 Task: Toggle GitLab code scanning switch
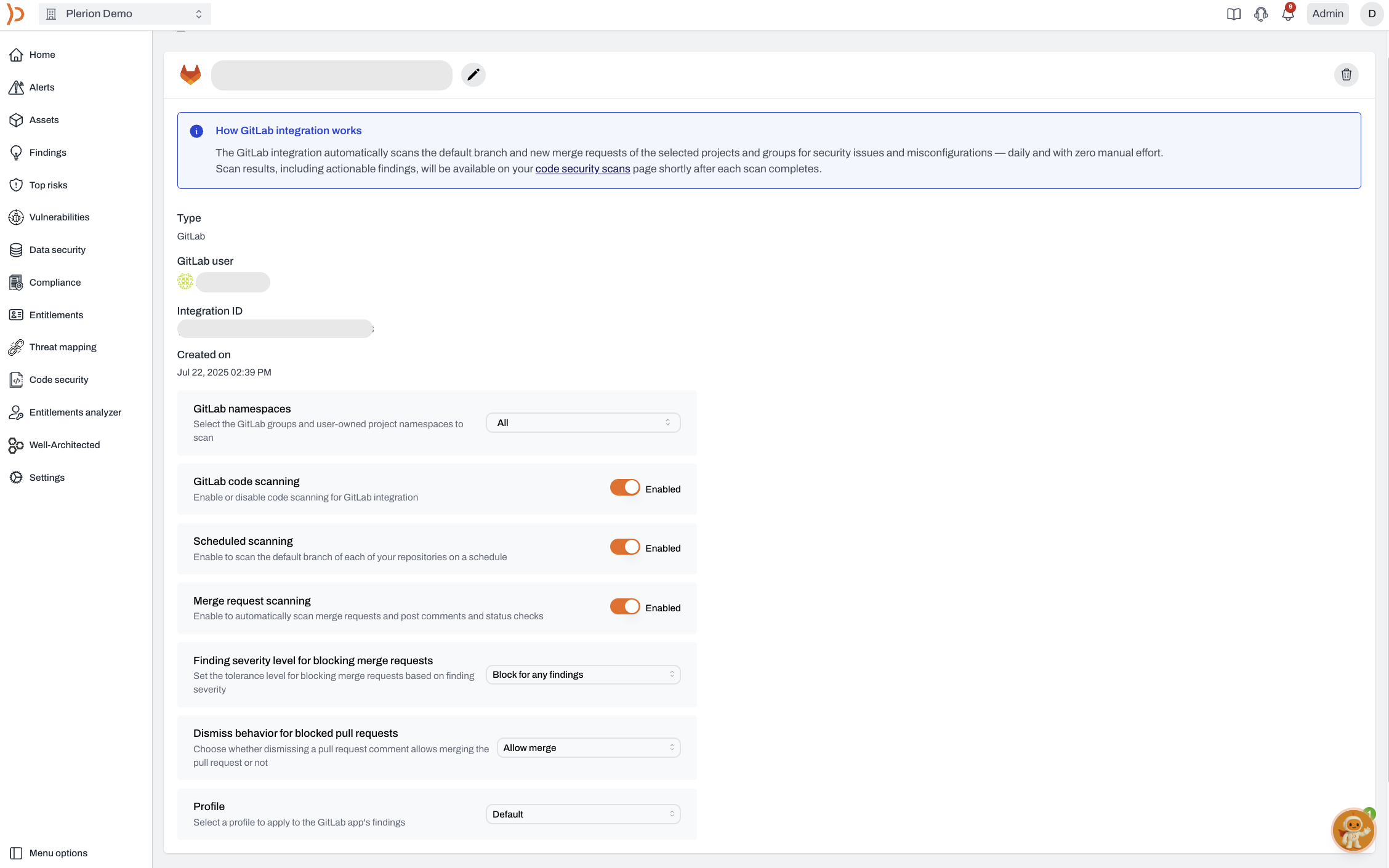tap(625, 488)
